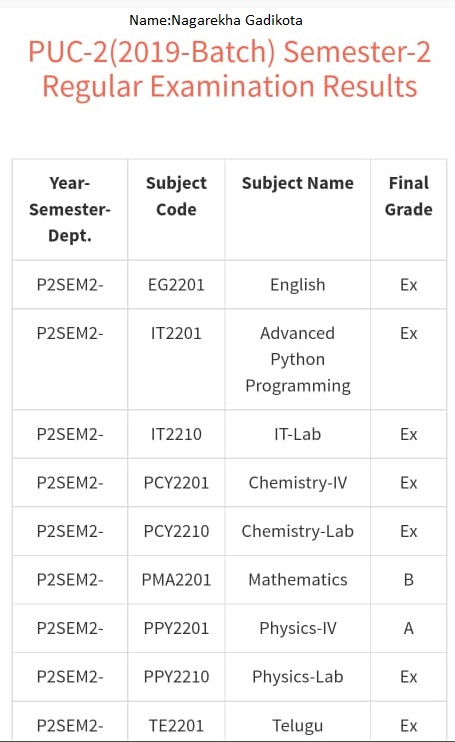Click subject code IT2210
455x742 pixels.
point(176,434)
